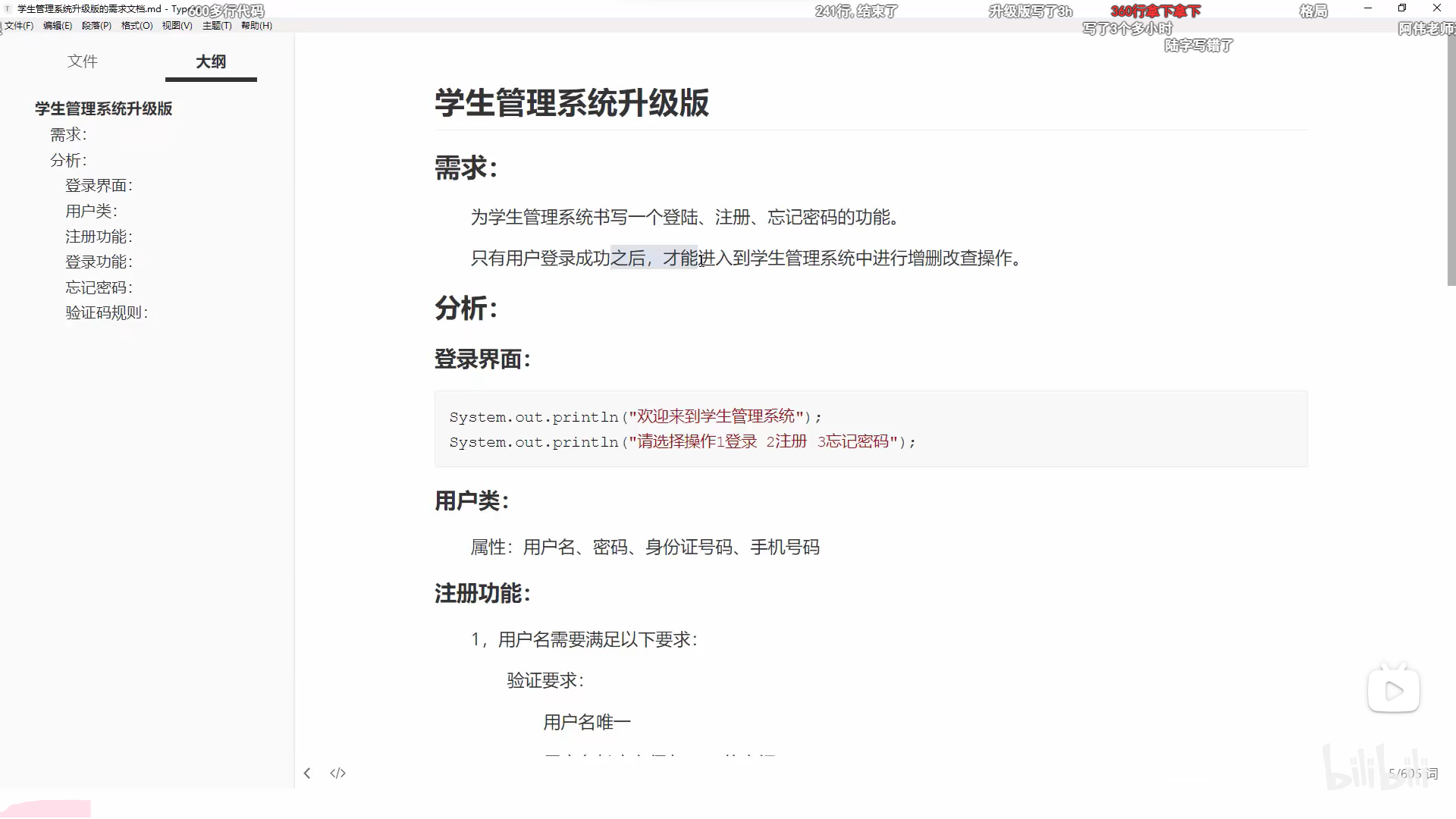Jump to 需求 heading in outline
The image size is (1456, 819).
click(67, 134)
